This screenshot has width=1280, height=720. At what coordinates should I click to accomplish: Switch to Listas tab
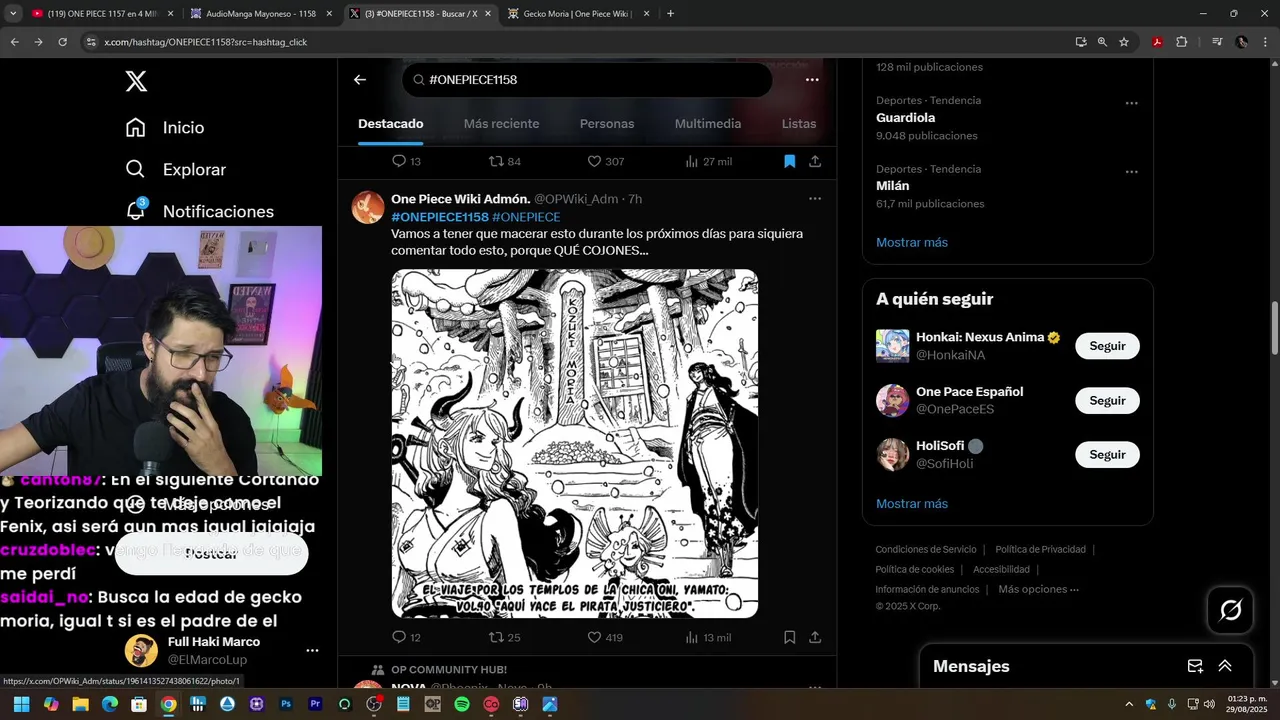799,124
